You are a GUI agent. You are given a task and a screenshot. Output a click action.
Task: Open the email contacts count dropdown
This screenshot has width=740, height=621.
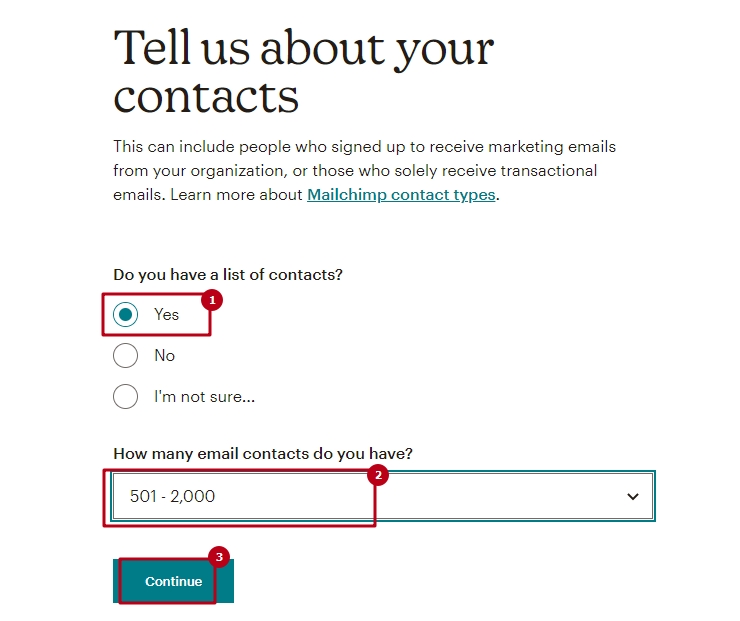pos(383,497)
